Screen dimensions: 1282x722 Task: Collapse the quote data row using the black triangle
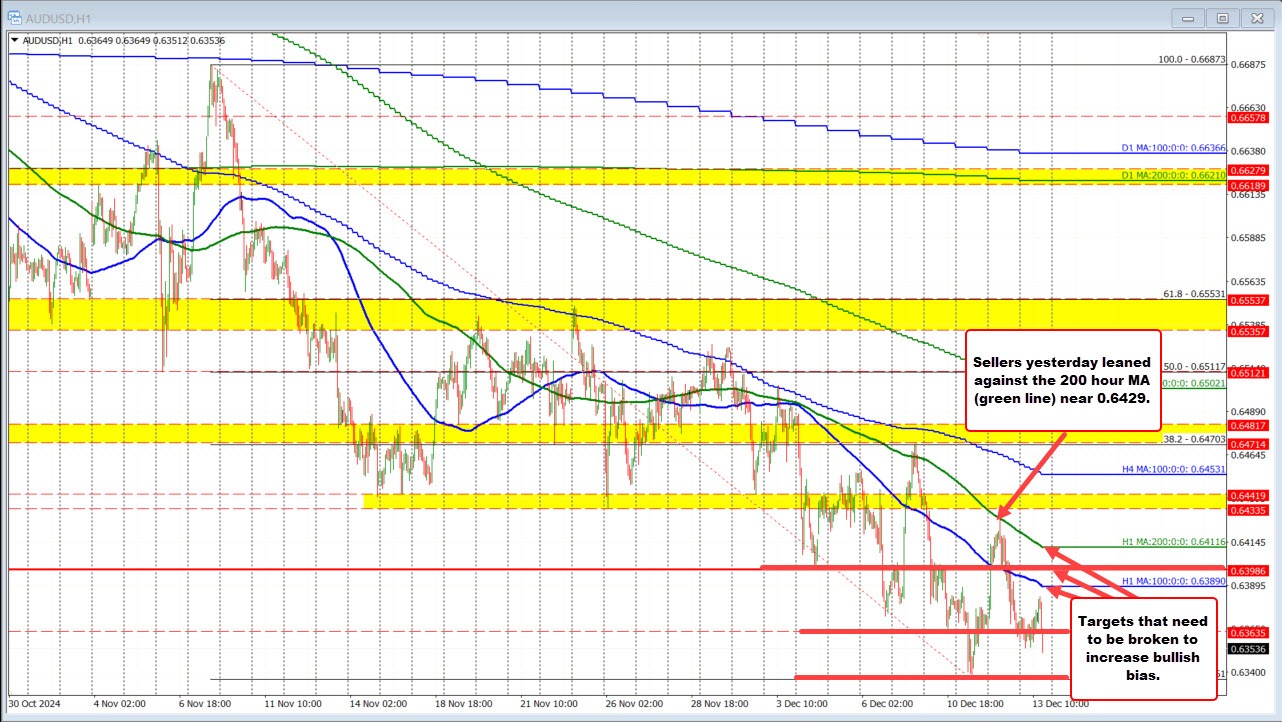point(14,41)
